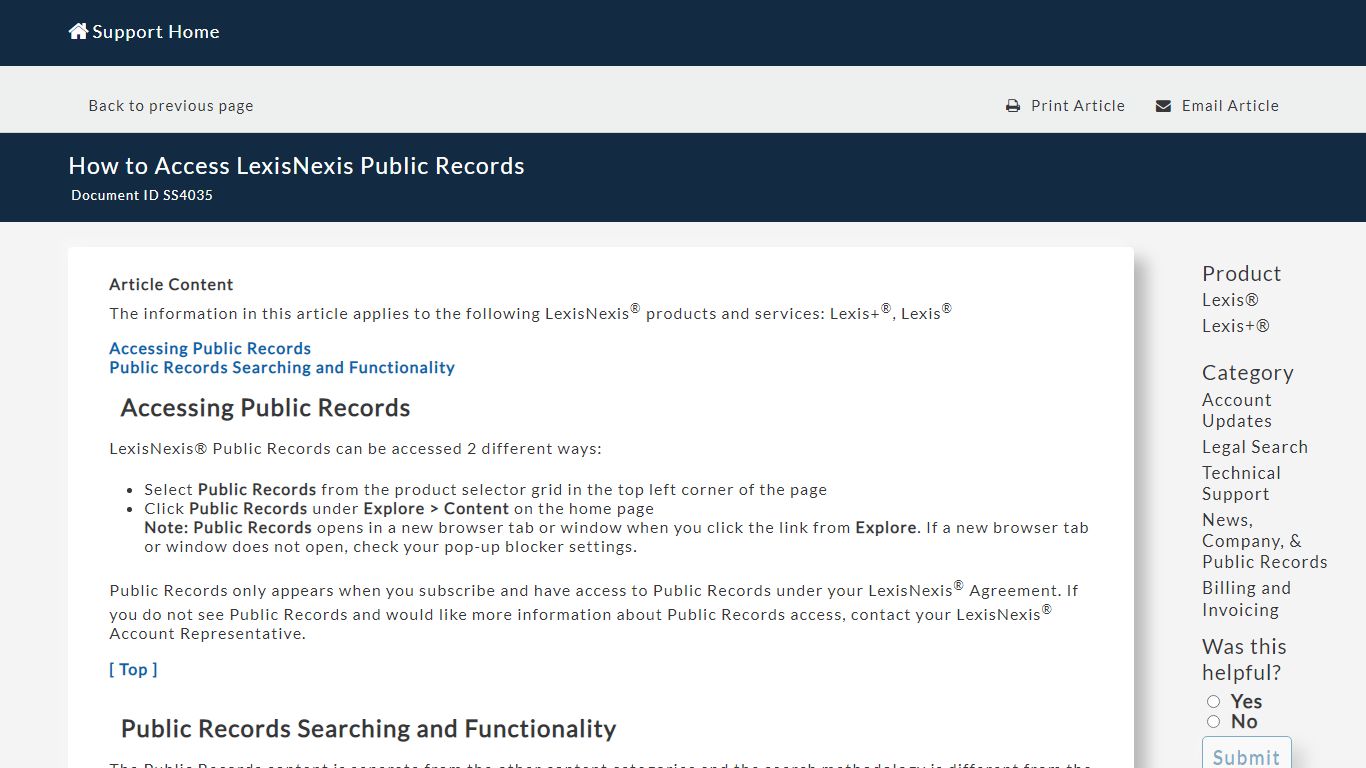Open the Lexis® product link
This screenshot has width=1366, height=768.
pos(1230,300)
